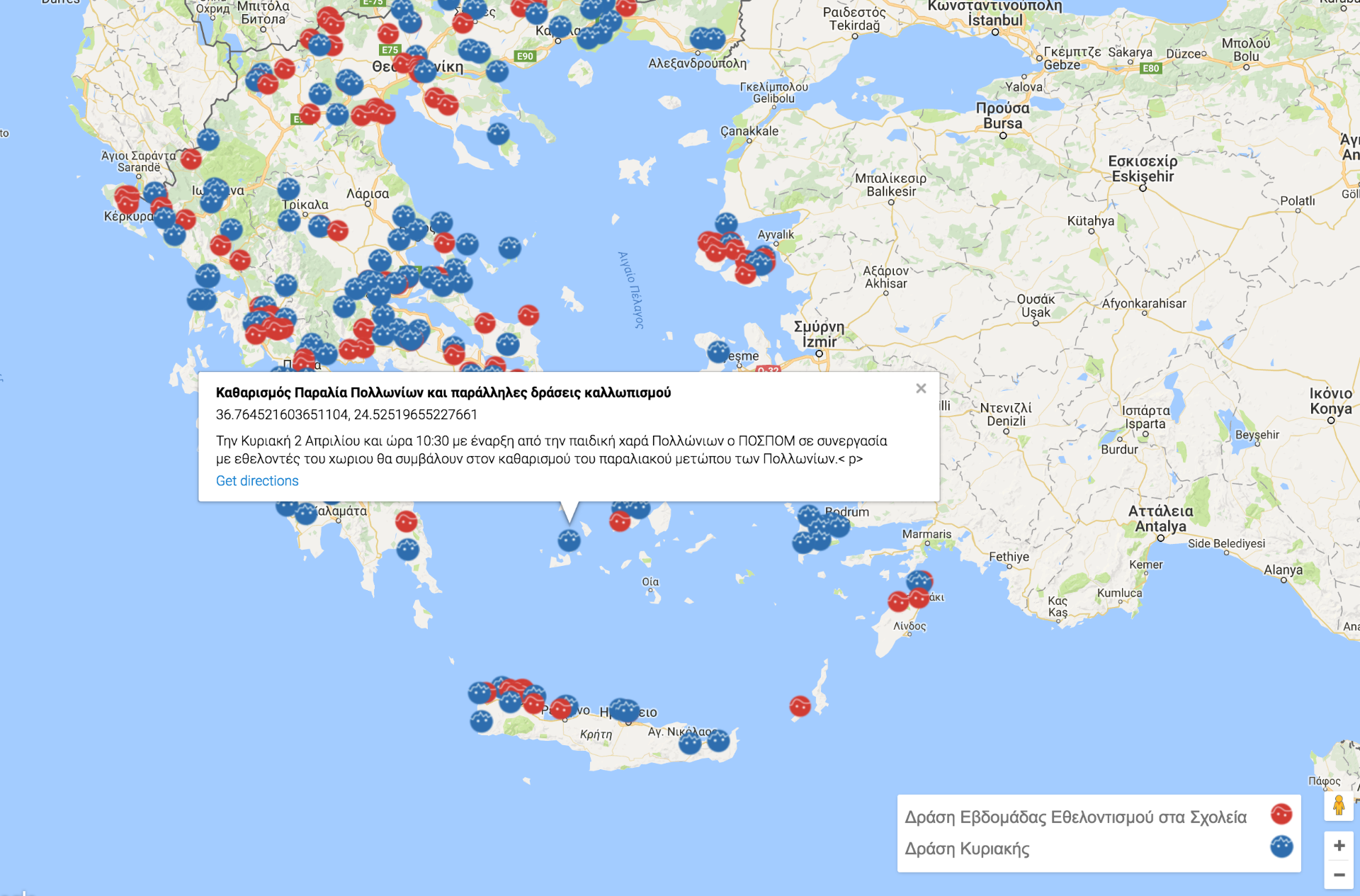
Task: Click the blue marker near Çeşme
Action: coord(718,351)
